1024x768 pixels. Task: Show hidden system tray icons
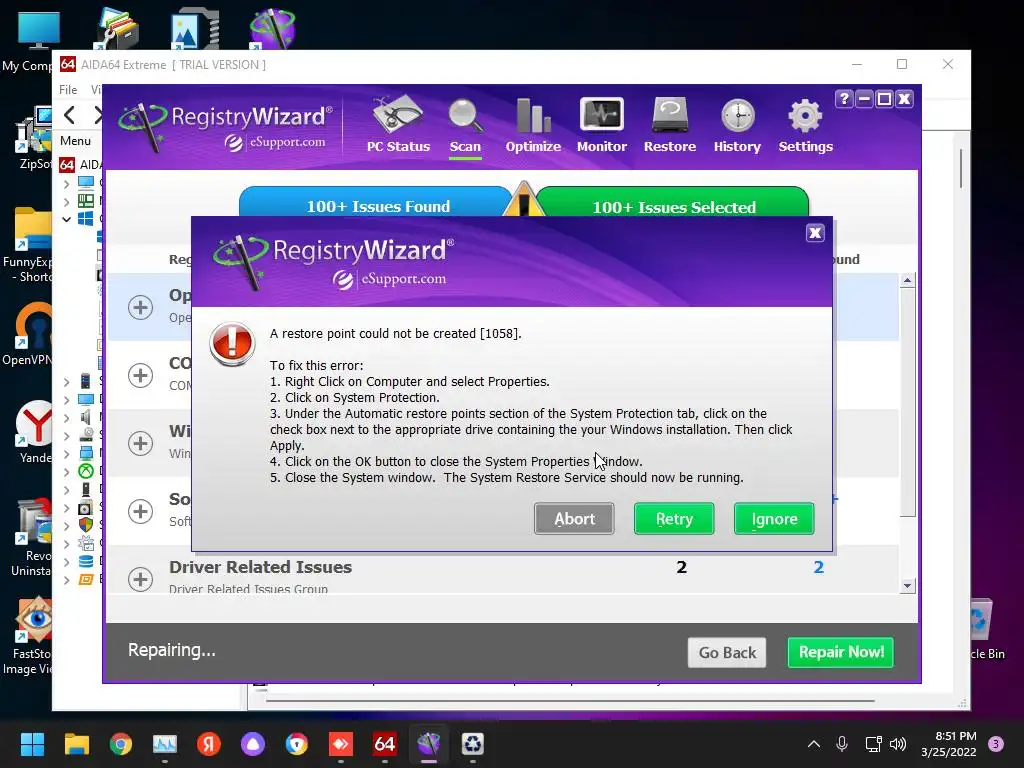coord(814,744)
